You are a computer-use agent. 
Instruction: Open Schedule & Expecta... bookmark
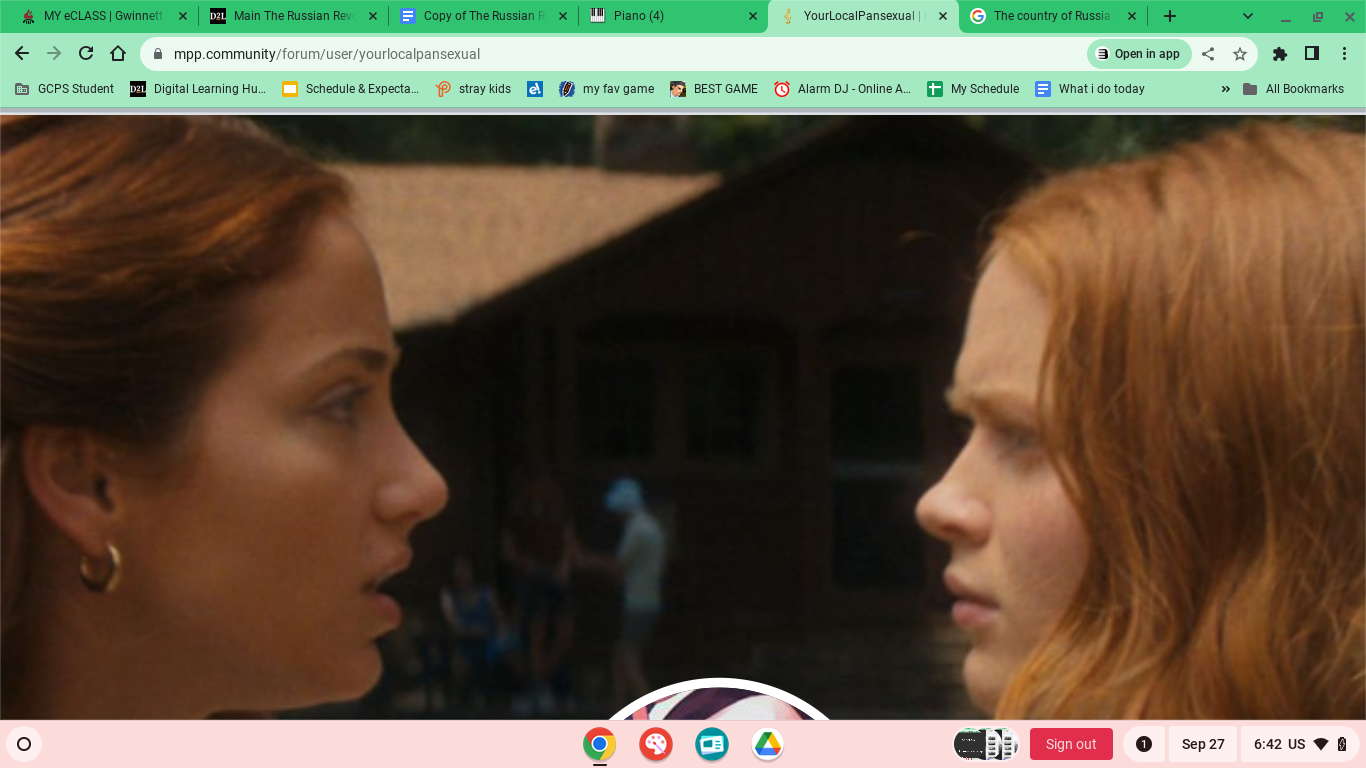point(350,89)
